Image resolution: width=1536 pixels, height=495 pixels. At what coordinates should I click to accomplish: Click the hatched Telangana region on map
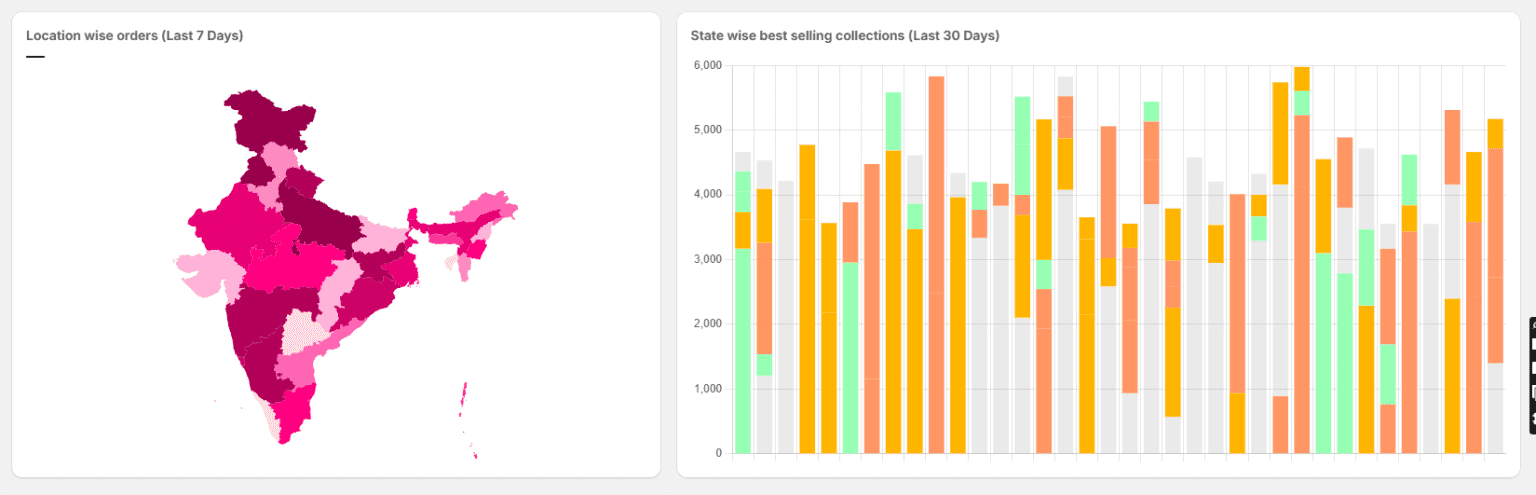305,333
